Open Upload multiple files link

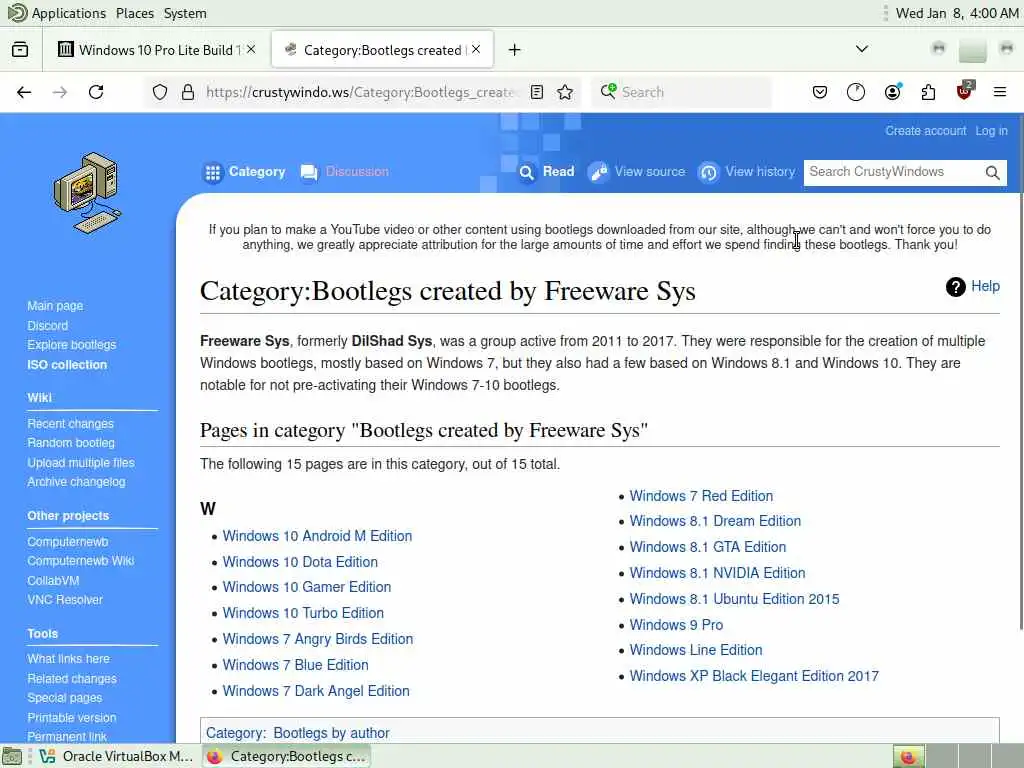tap(80, 462)
